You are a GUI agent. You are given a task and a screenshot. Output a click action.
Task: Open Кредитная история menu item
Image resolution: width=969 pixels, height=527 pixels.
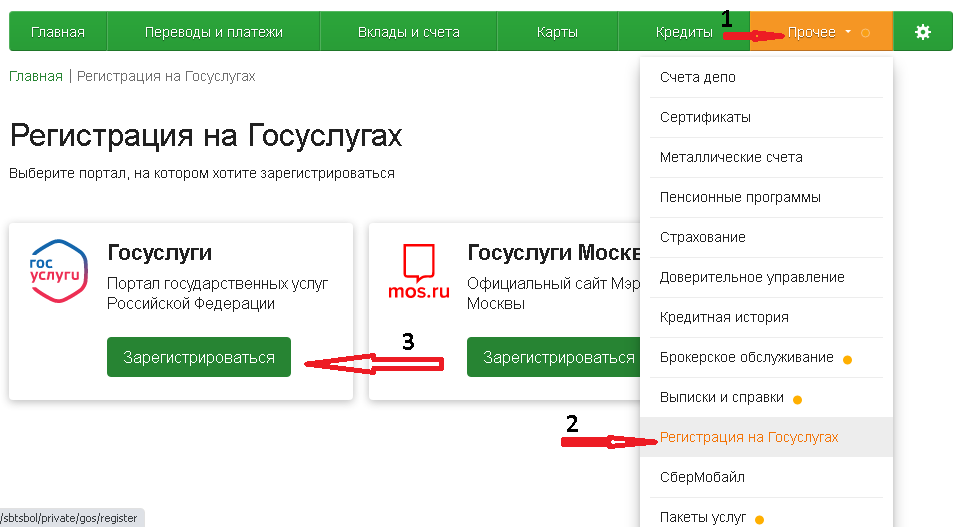coord(766,317)
